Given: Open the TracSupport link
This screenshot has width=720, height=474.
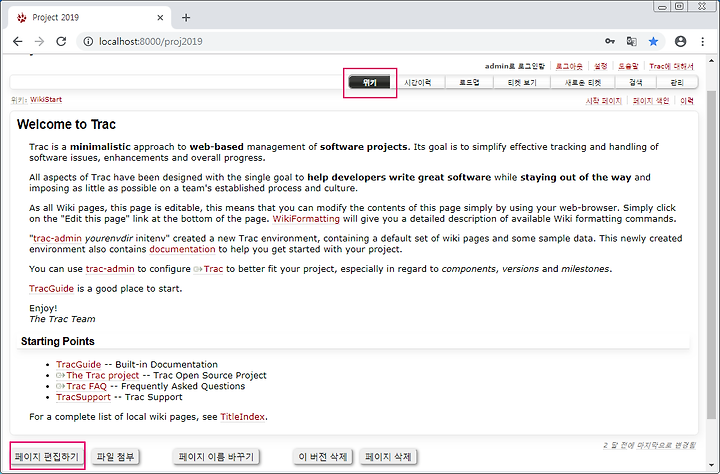Looking at the screenshot, I should coord(84,397).
